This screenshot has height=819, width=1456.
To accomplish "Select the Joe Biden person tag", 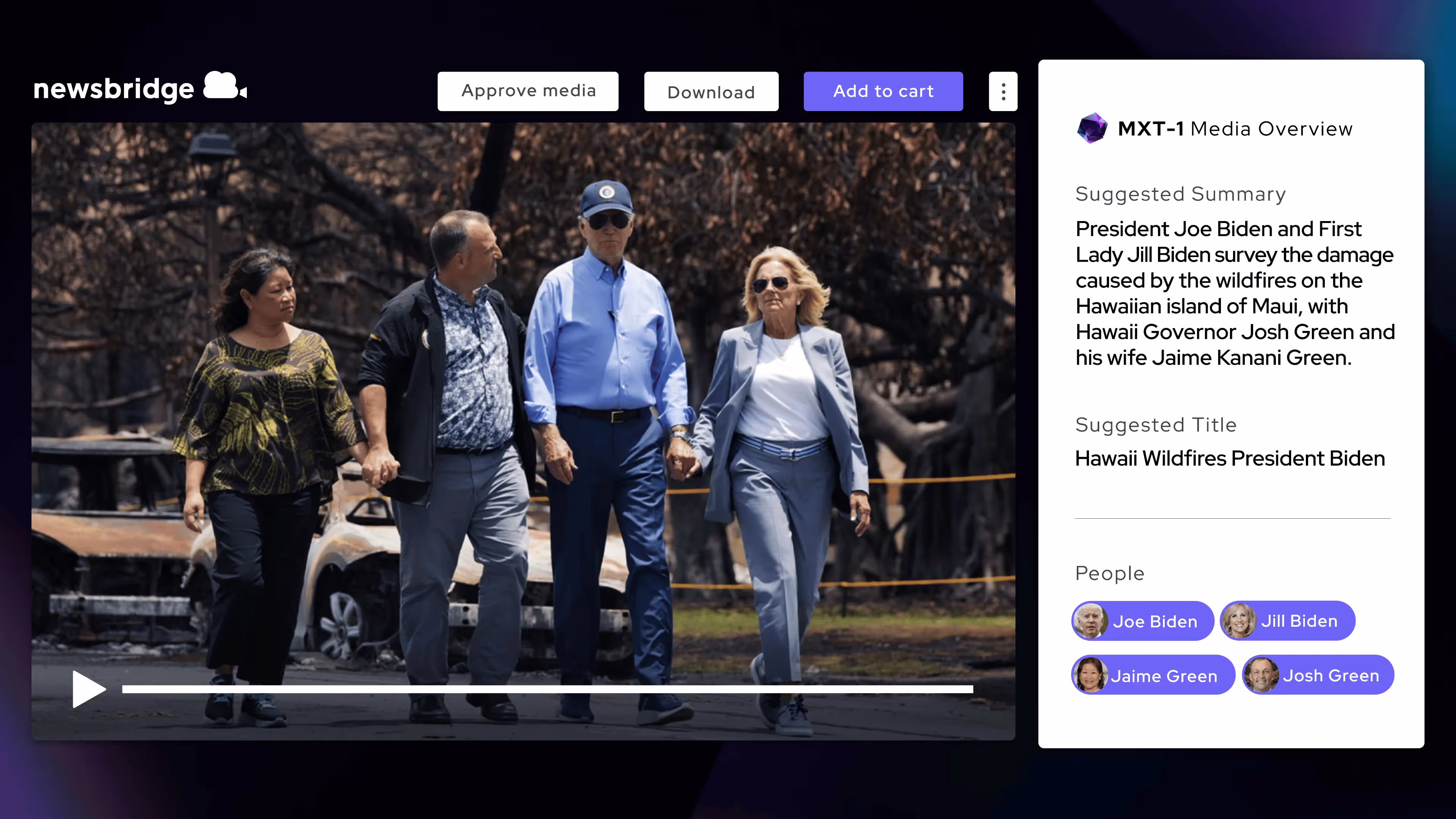I will coord(1155,621).
